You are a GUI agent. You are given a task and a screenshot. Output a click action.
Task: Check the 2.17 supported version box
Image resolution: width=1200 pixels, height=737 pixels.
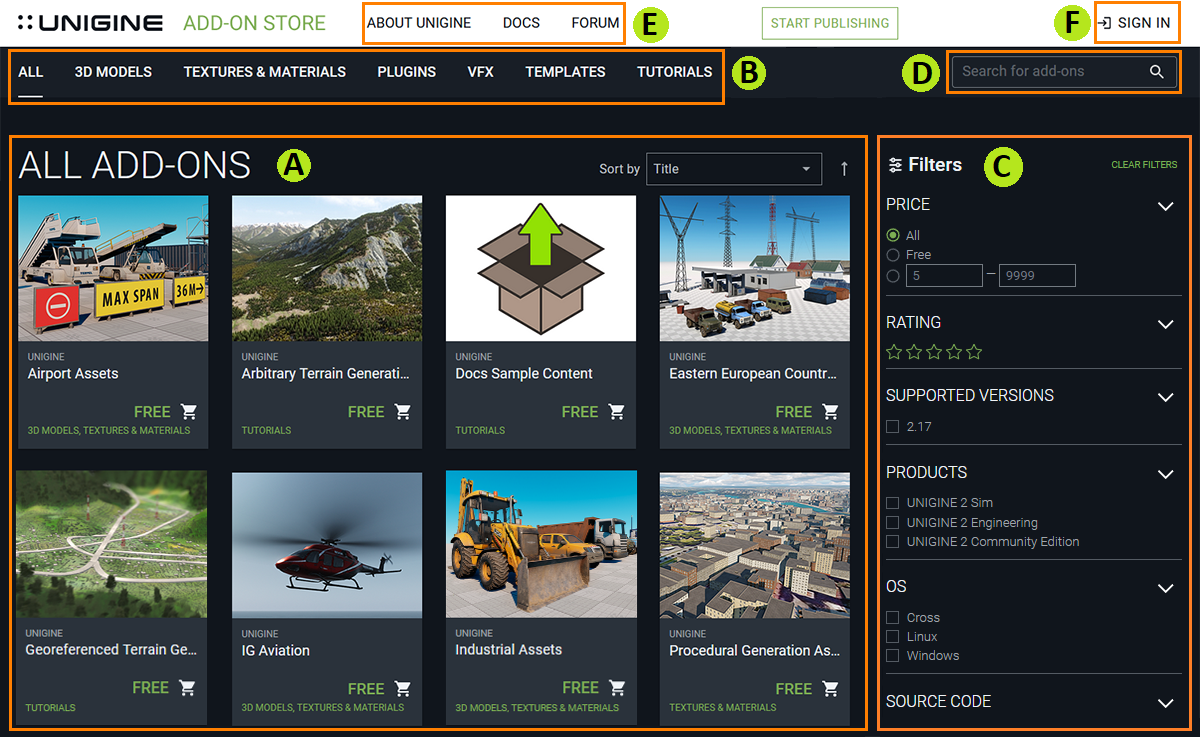tap(892, 427)
